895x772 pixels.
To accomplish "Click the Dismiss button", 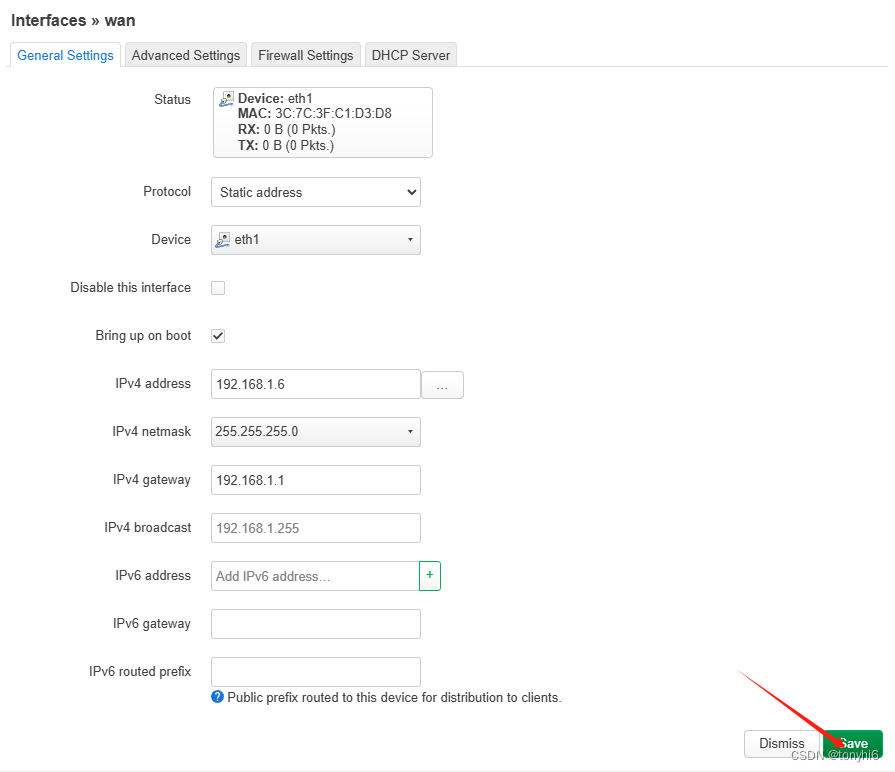I will (781, 744).
